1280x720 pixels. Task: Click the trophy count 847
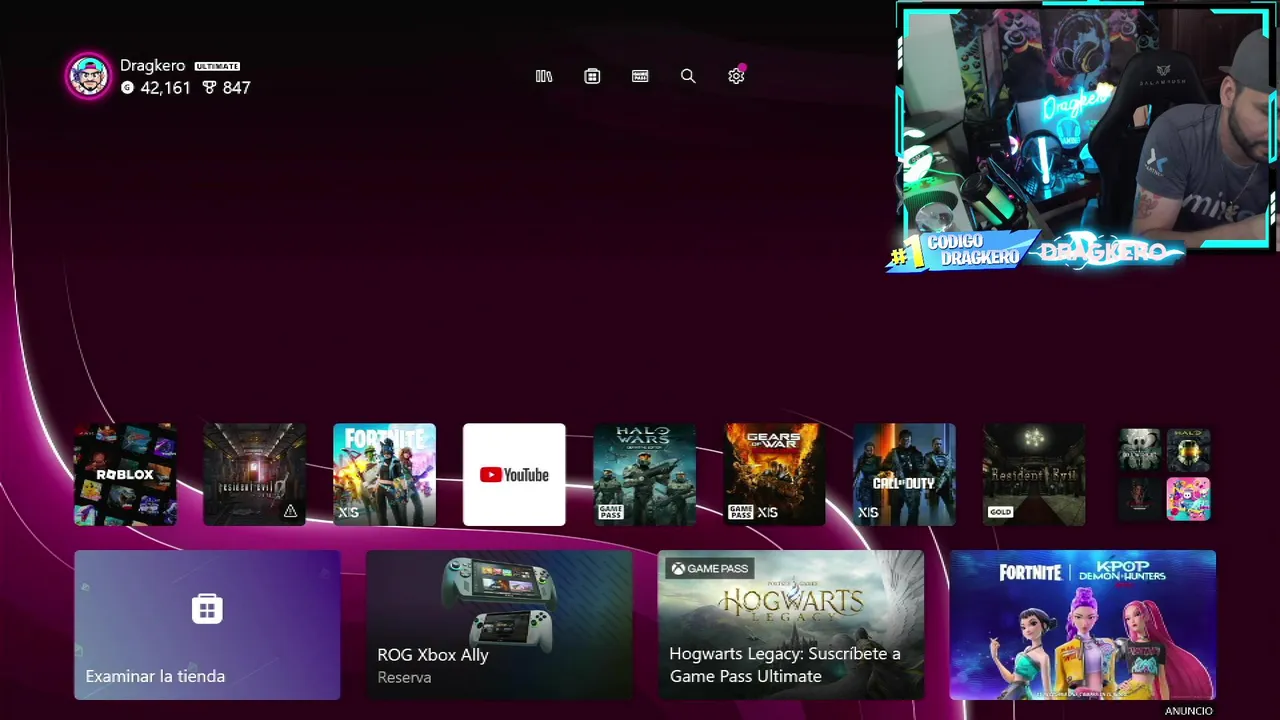coord(236,88)
